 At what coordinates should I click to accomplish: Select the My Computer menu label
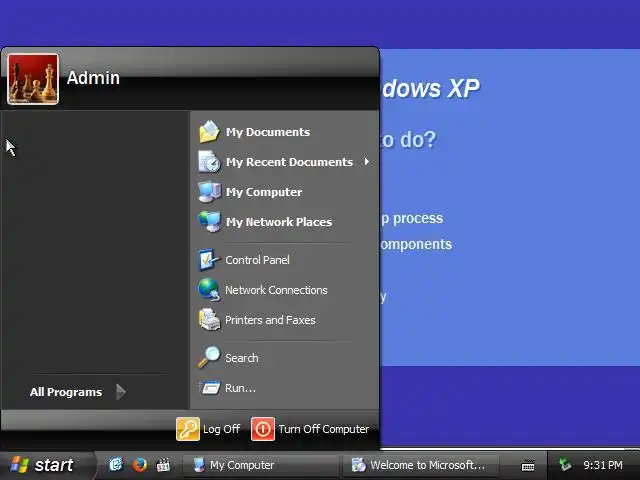point(264,192)
